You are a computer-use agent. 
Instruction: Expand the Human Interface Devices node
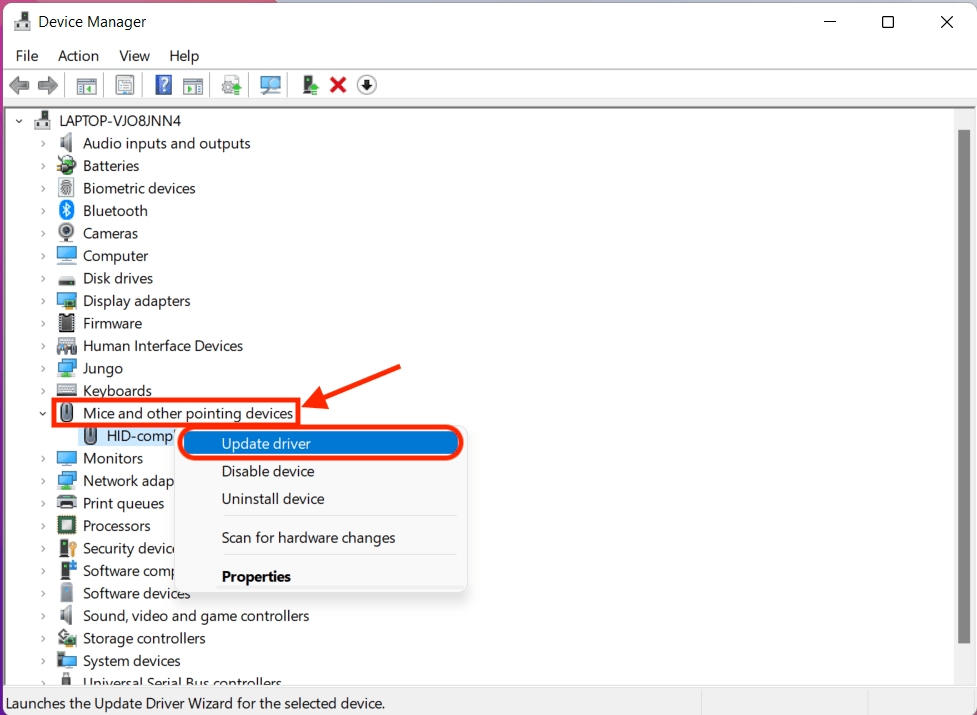pos(43,346)
